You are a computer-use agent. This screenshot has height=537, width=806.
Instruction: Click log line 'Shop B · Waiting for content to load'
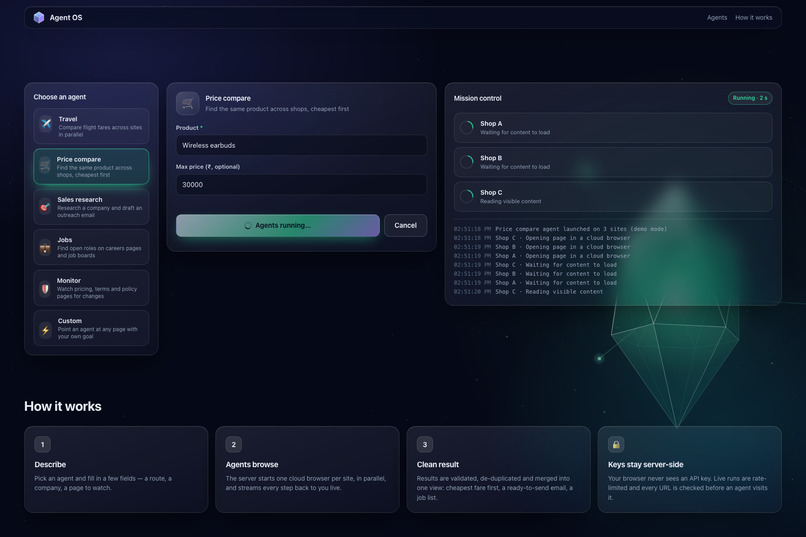(x=535, y=274)
